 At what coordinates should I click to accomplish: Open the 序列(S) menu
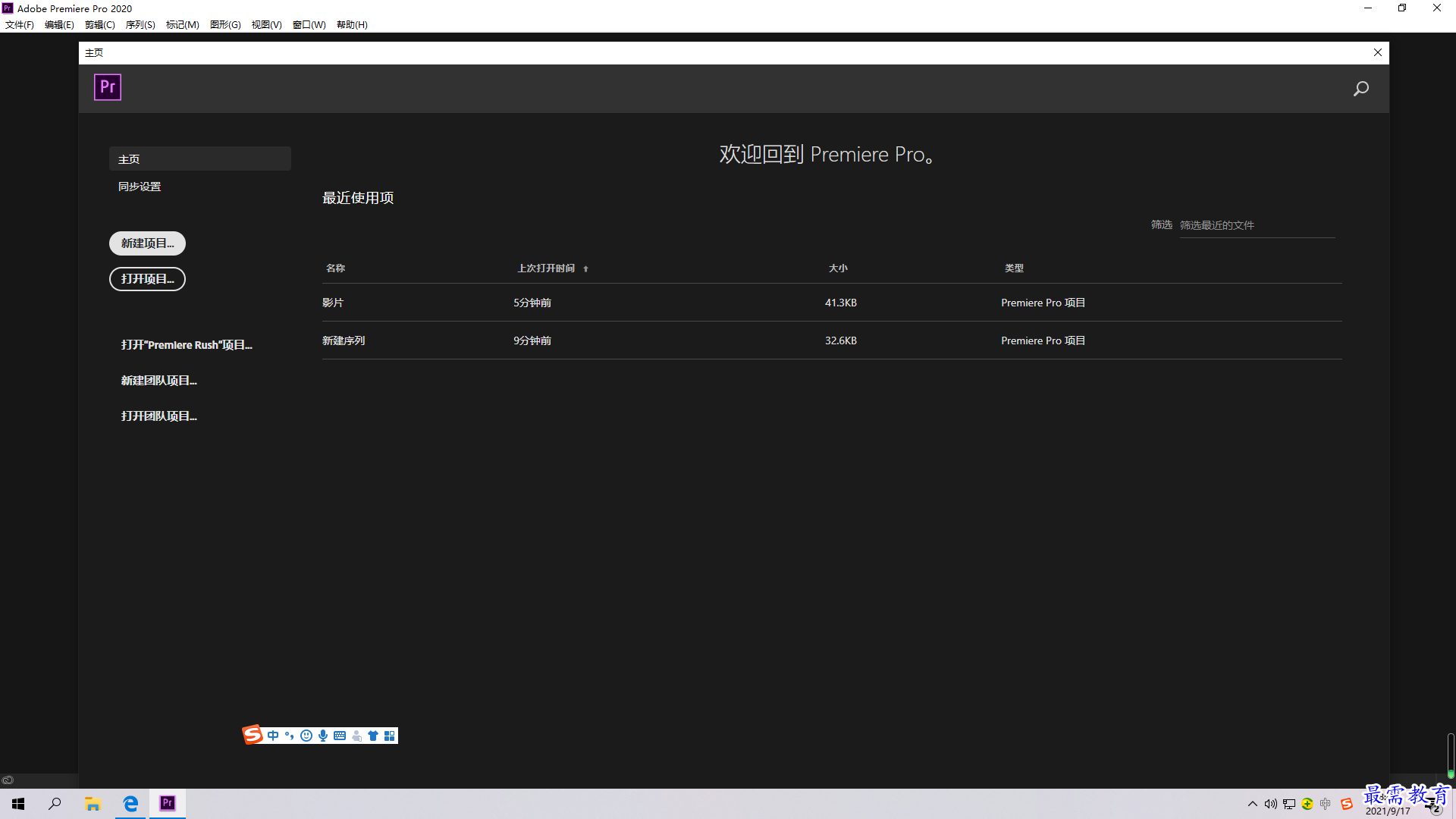tap(140, 24)
